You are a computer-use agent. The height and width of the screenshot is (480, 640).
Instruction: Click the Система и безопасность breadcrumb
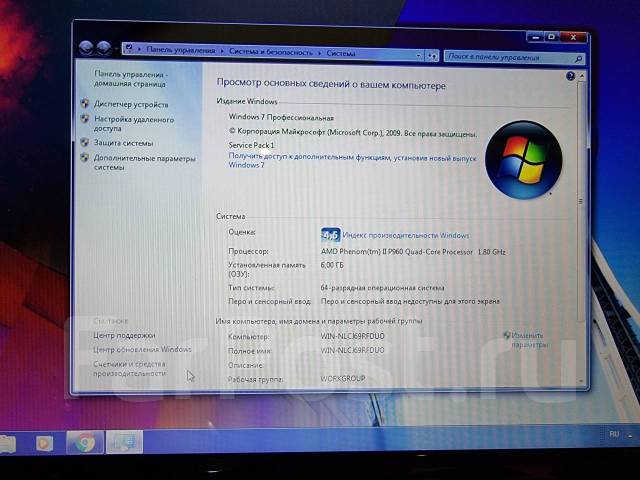point(271,52)
